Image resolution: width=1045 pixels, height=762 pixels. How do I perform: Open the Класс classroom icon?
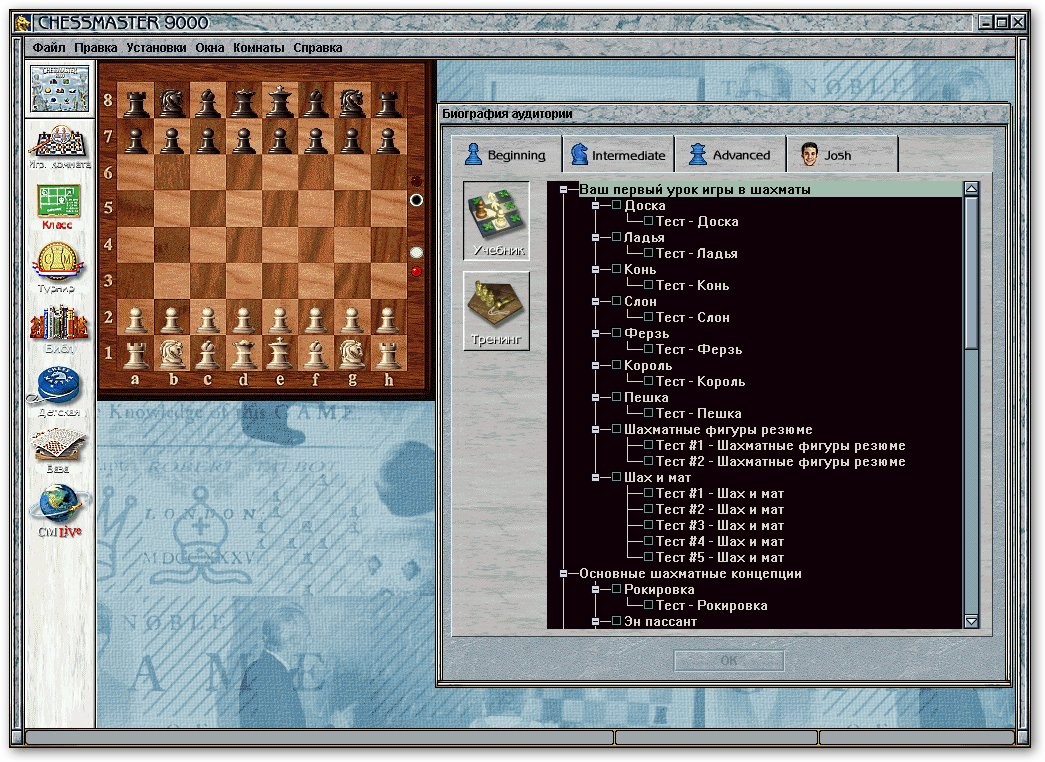pyautogui.click(x=59, y=207)
